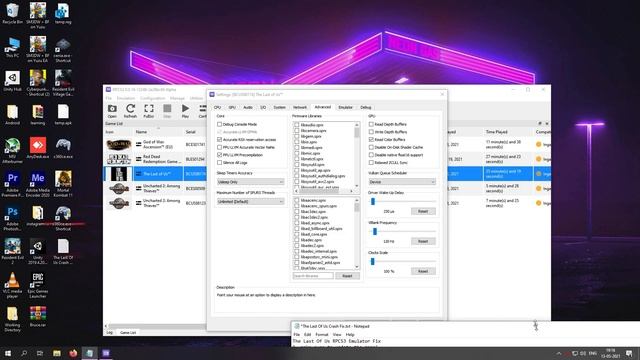Reset Driver Wake-Up Delay value
640x360 pixels.
[x=423, y=211]
